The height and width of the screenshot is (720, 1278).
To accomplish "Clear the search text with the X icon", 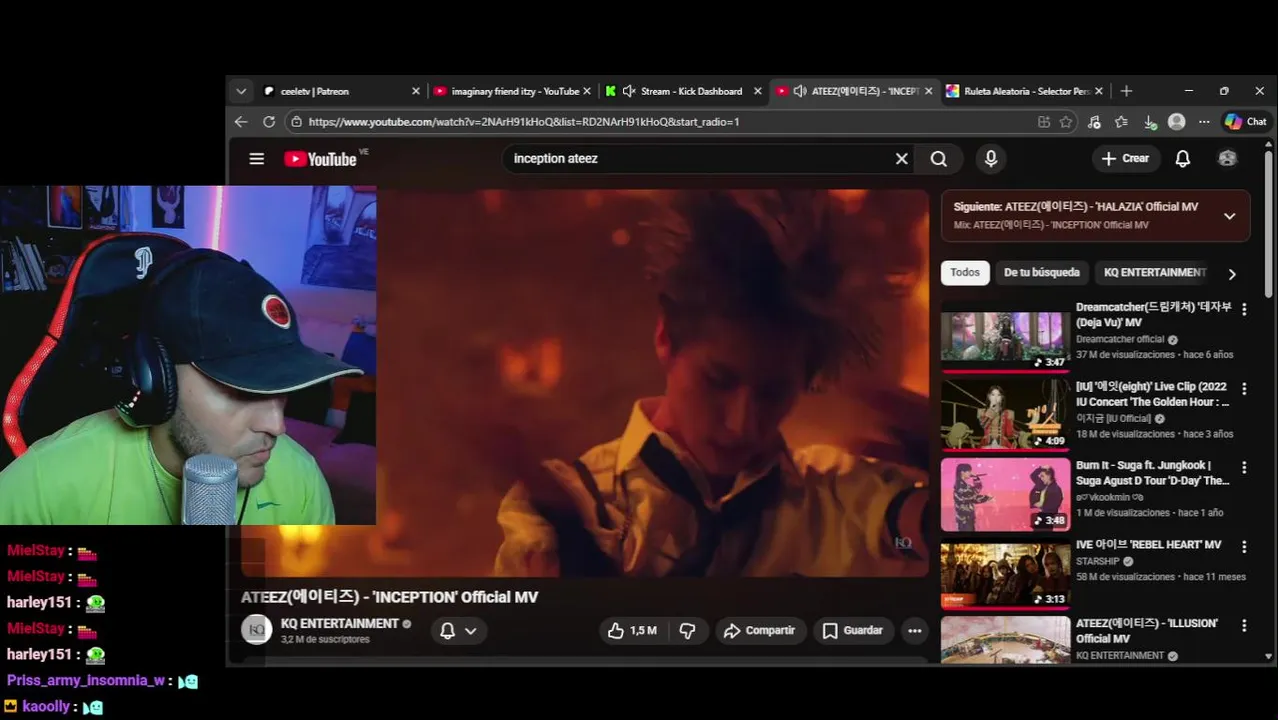I will click(x=902, y=158).
